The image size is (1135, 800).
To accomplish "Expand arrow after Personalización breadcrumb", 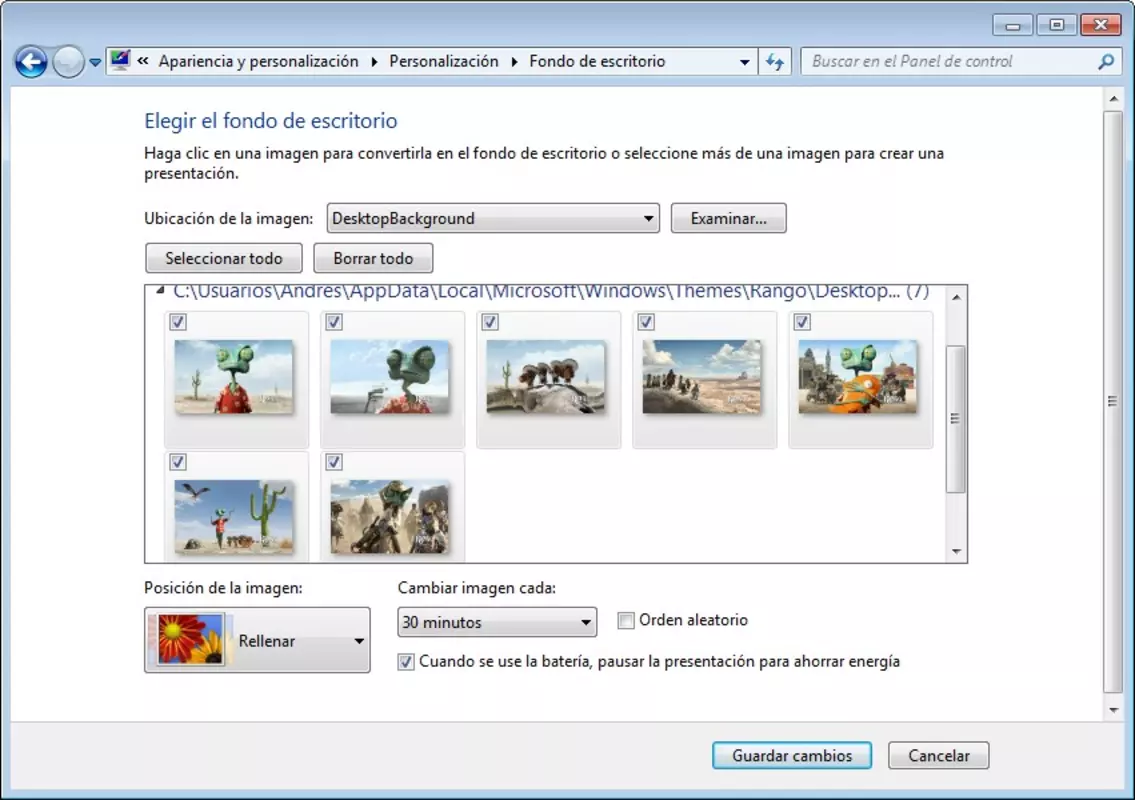I will [514, 62].
